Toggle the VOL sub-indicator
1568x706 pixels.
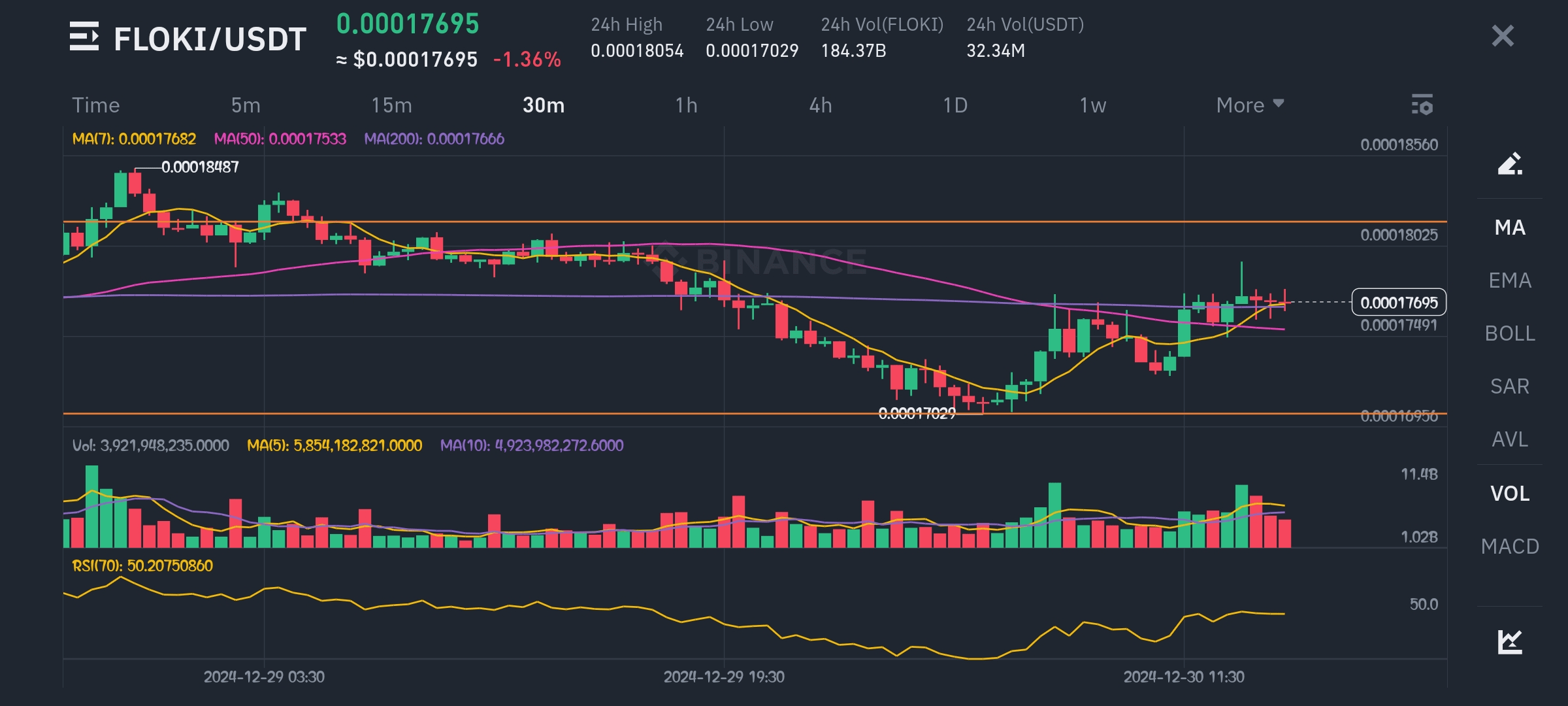click(x=1509, y=493)
